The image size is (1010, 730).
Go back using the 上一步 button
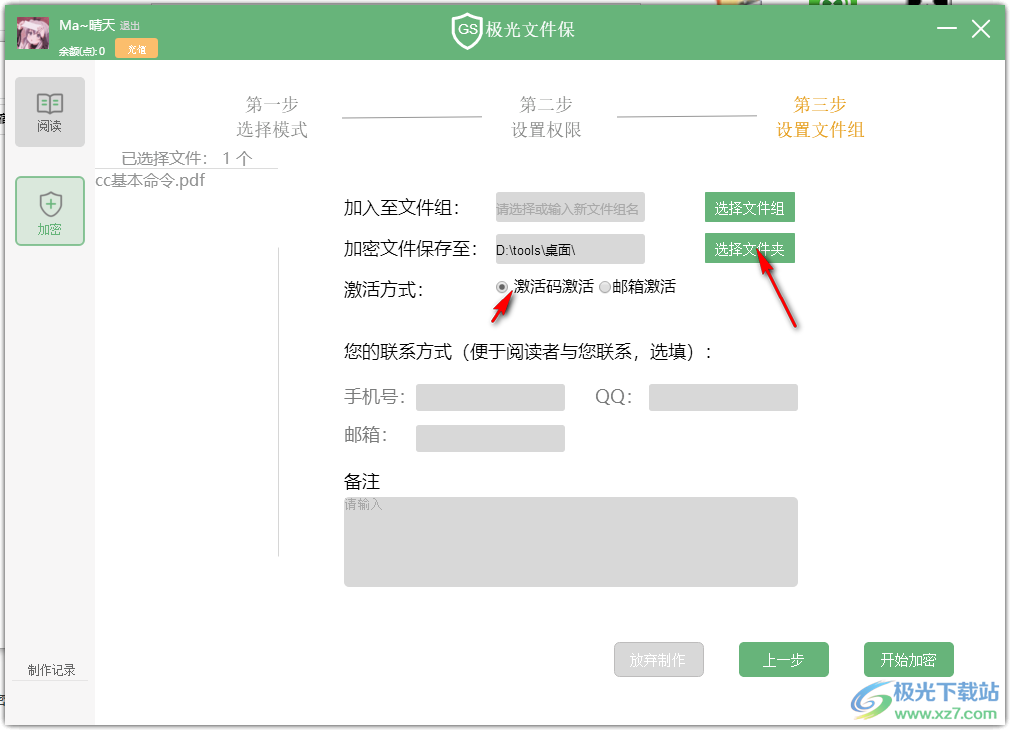pos(783,659)
